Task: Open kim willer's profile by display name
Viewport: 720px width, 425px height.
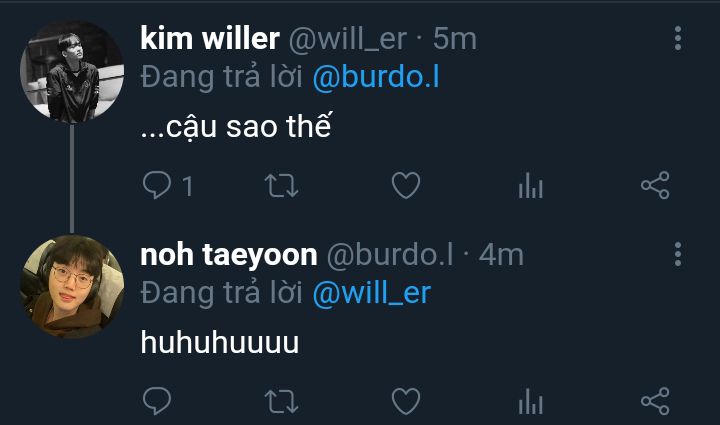Action: click(x=210, y=38)
